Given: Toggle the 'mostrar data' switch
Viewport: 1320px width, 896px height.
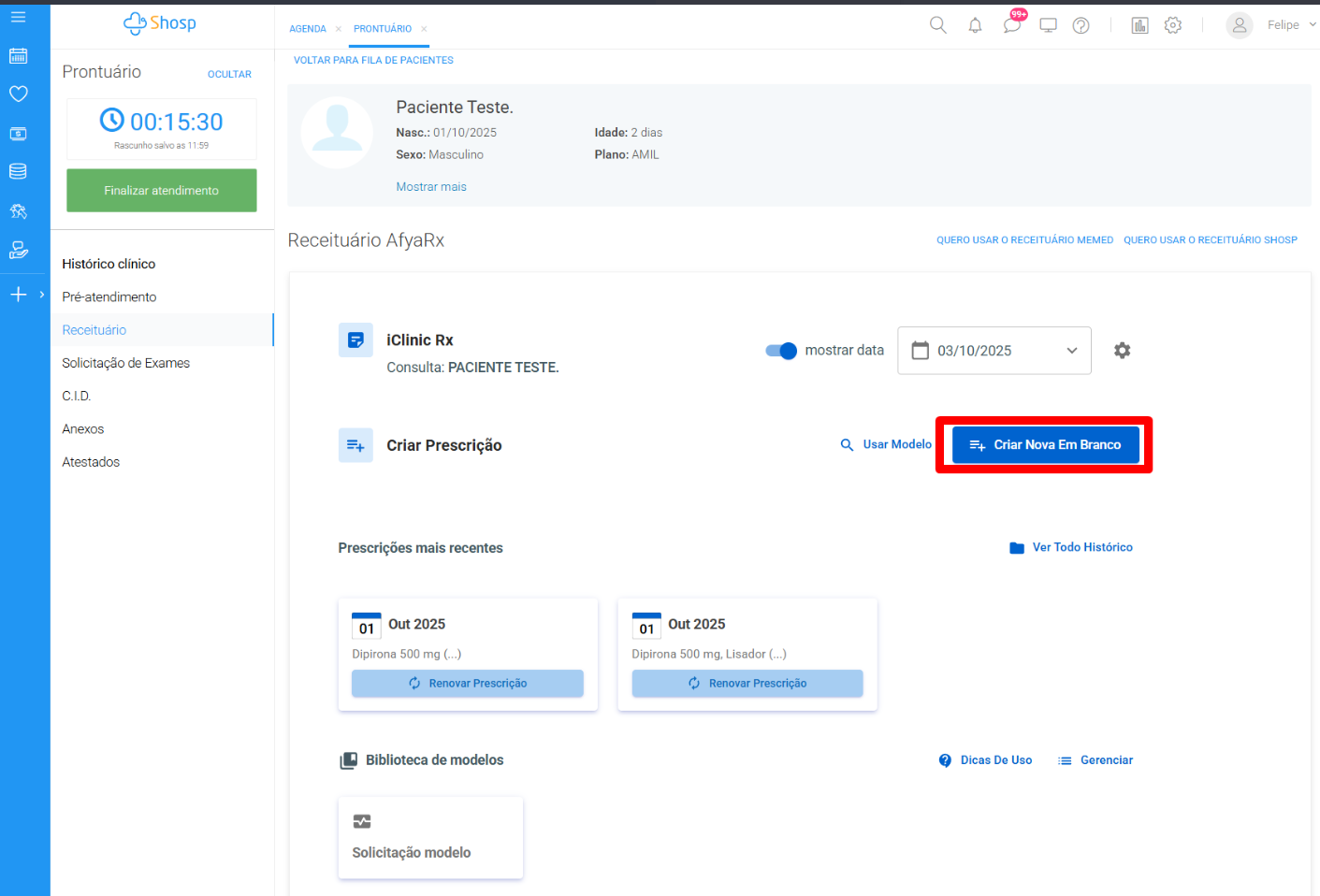Looking at the screenshot, I should point(781,351).
